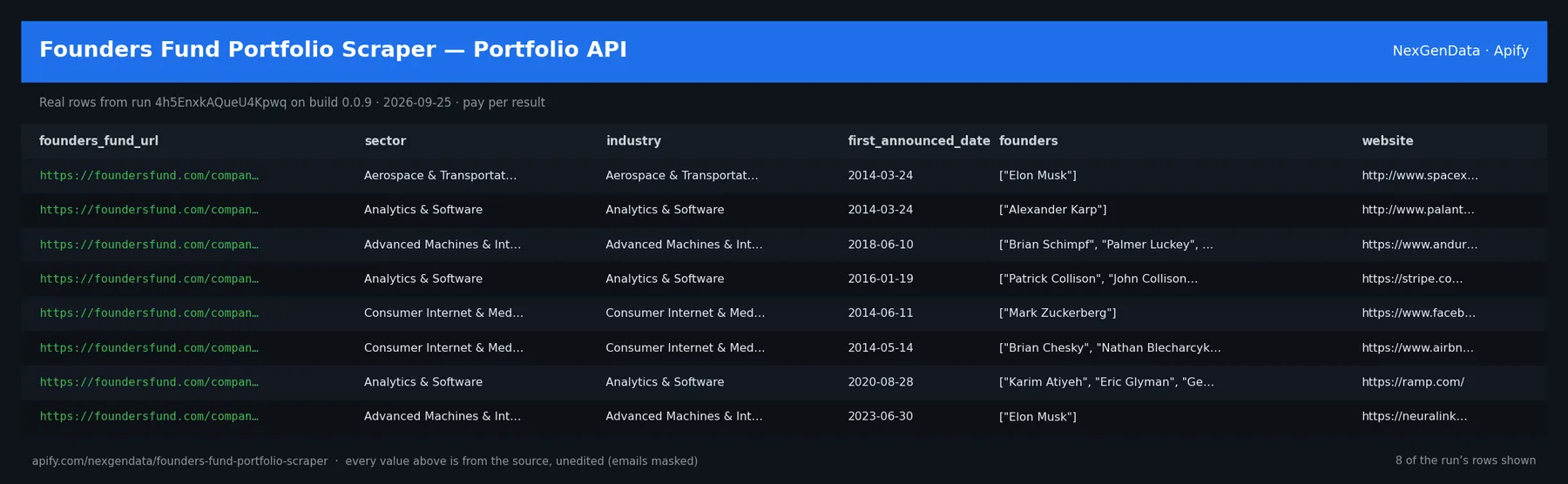Select the 2023-06-30 date cell
The height and width of the screenshot is (484, 1568).
881,416
